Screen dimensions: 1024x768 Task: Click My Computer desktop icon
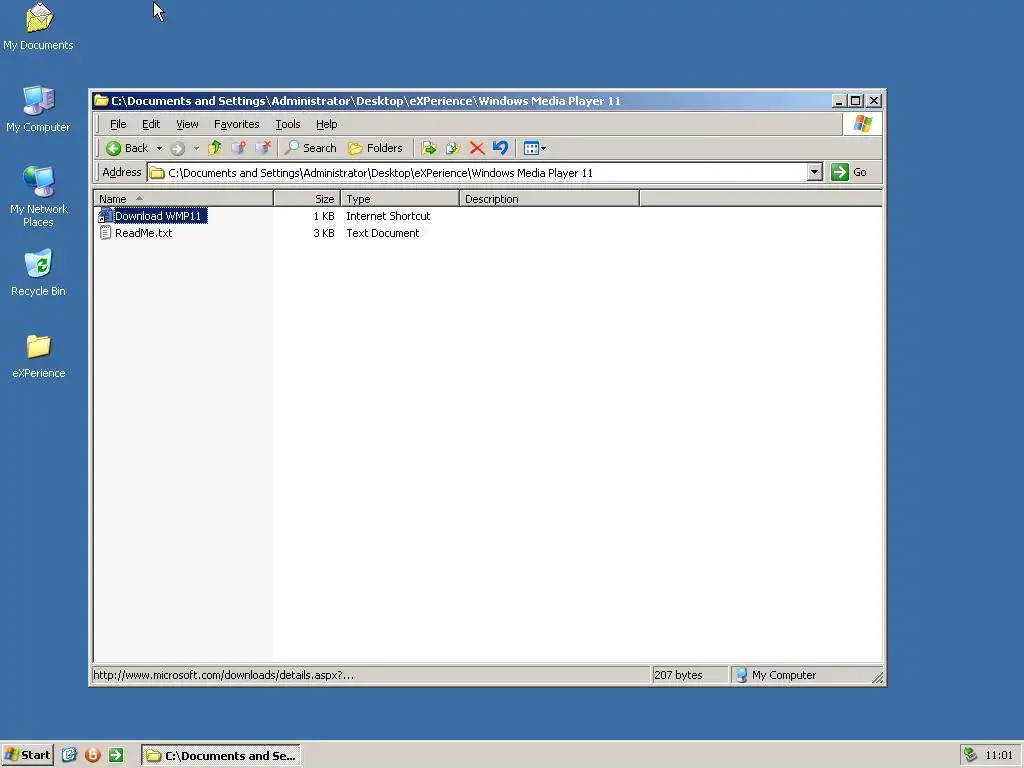pos(38,109)
